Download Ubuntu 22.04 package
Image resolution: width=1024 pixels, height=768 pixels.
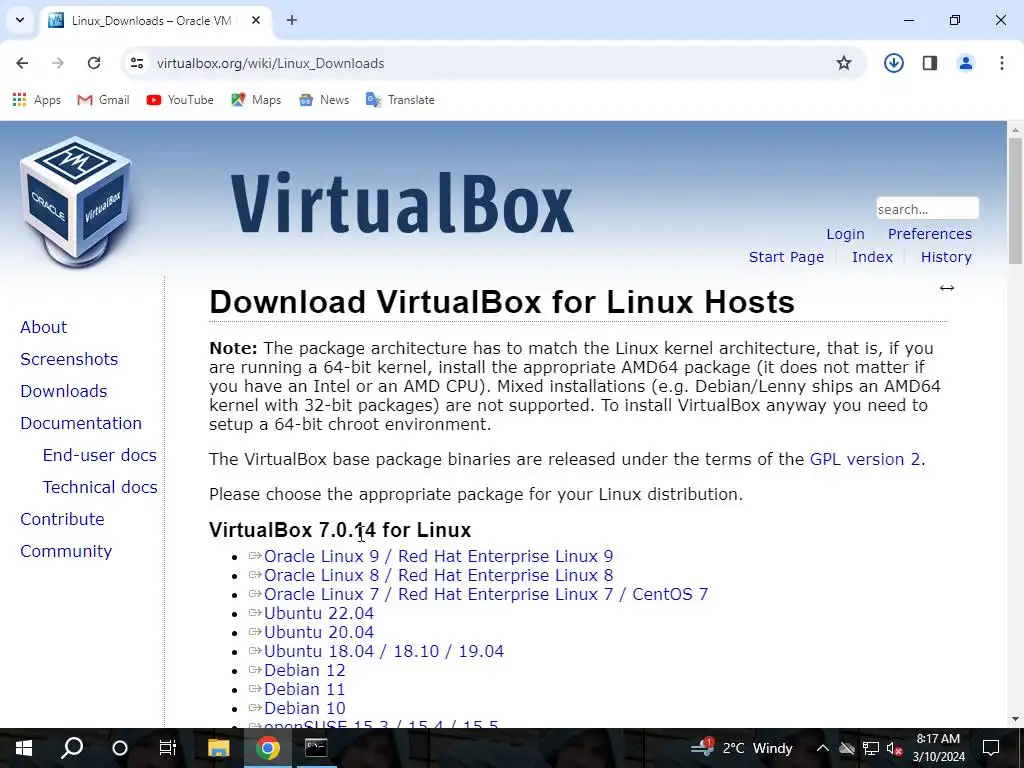319,613
